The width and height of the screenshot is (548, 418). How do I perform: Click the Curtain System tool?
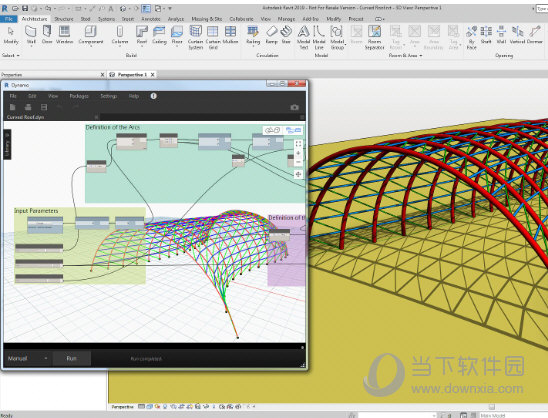pyautogui.click(x=195, y=37)
